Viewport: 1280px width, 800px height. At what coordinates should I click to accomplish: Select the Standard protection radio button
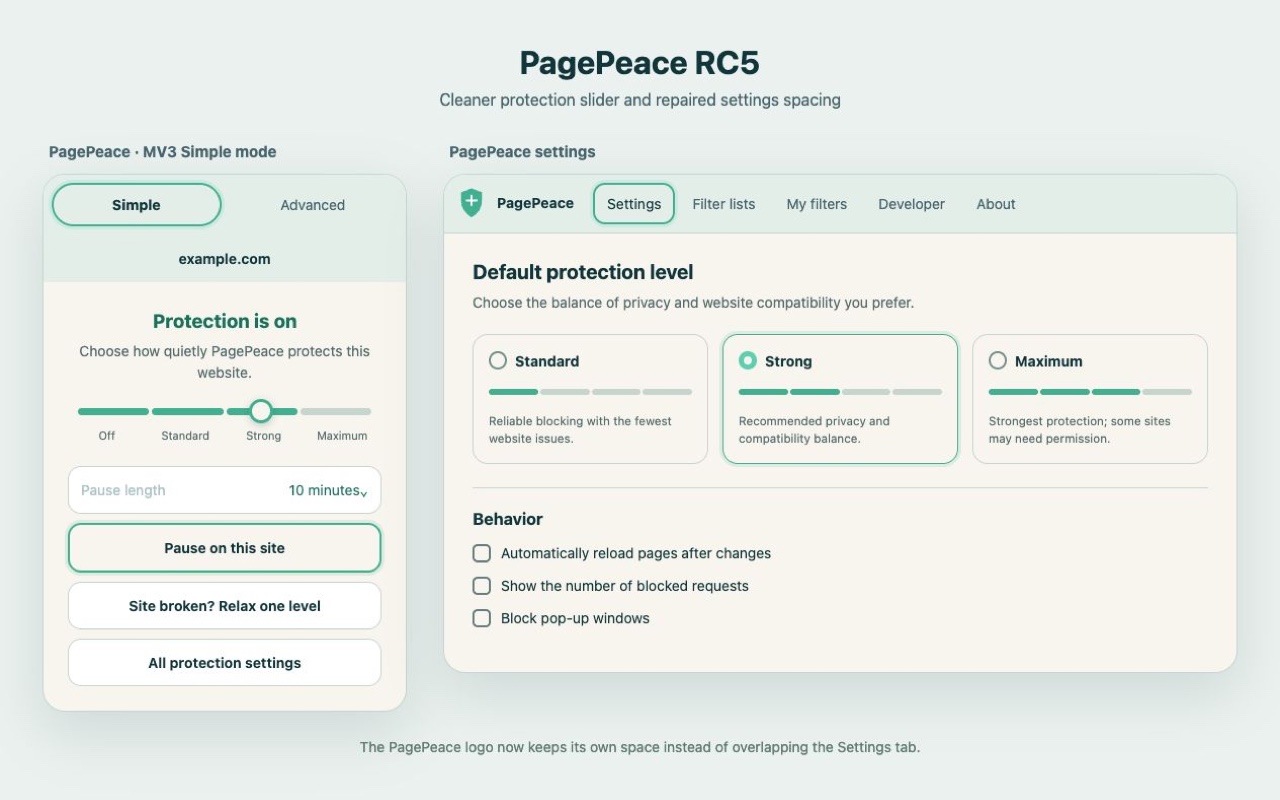(498, 361)
